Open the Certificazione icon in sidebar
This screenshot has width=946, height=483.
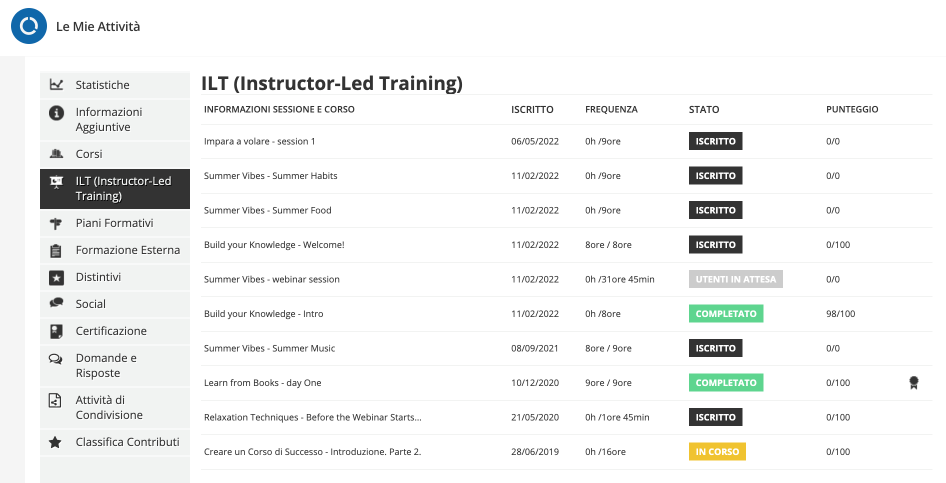pos(56,331)
